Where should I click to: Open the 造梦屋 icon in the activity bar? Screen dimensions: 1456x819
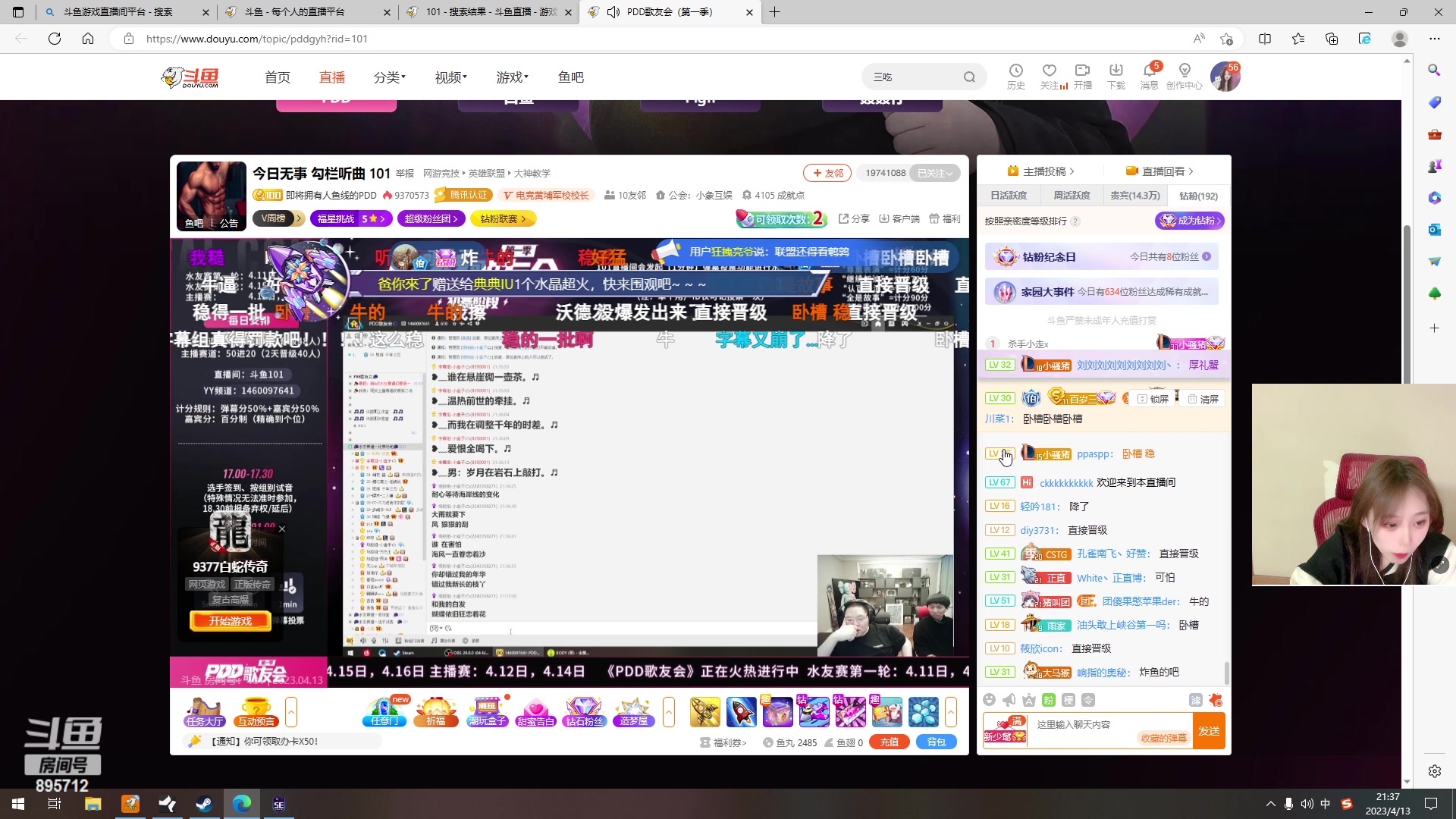pyautogui.click(x=633, y=711)
